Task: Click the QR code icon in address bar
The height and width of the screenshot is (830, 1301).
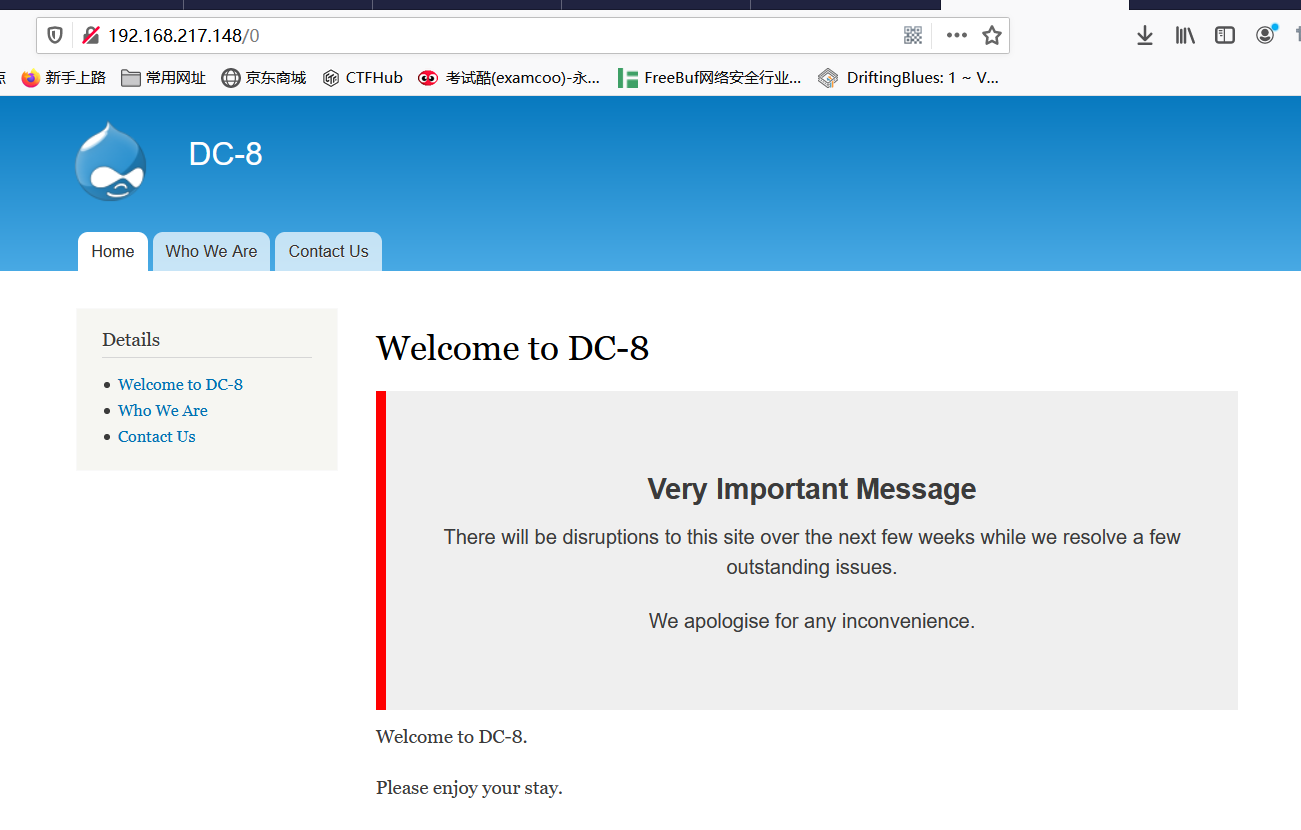Action: point(913,36)
